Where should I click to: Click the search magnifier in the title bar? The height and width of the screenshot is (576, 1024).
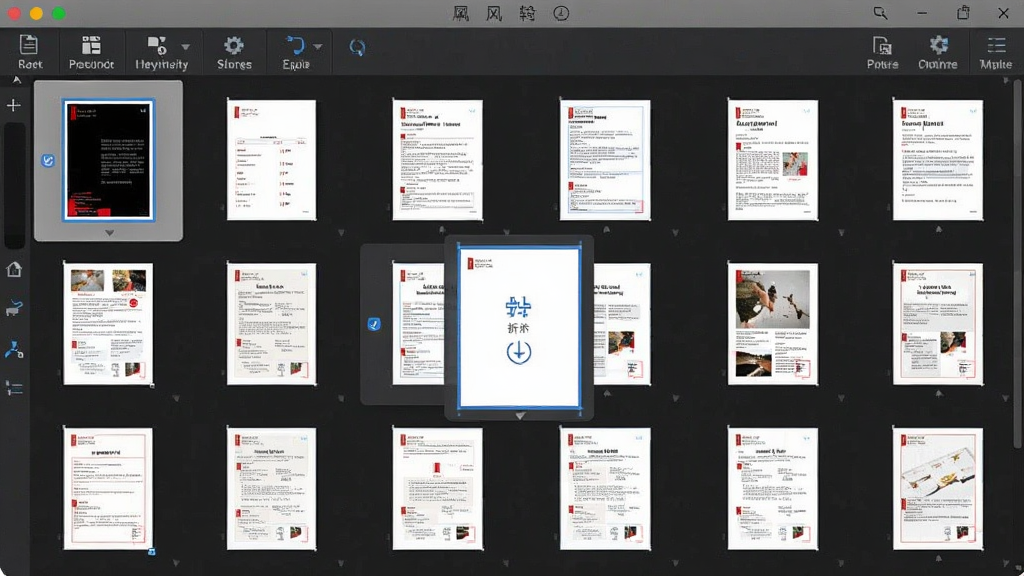[x=880, y=12]
